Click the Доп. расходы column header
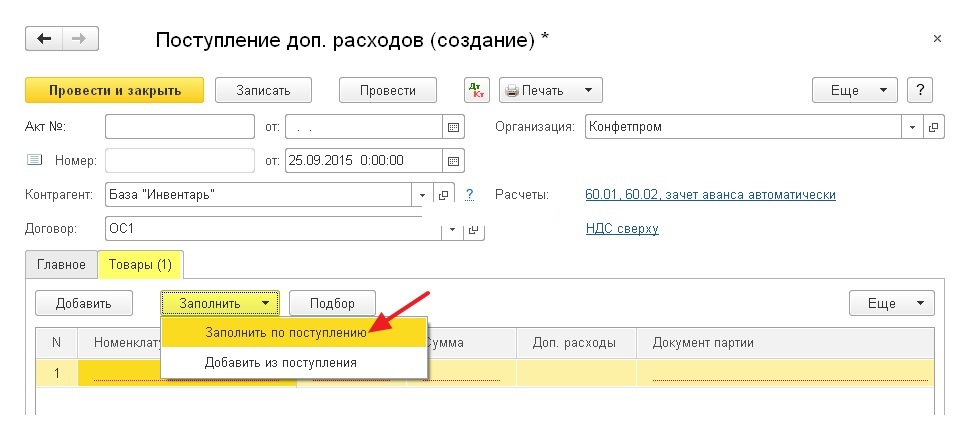This screenshot has width=958, height=431. (577, 343)
